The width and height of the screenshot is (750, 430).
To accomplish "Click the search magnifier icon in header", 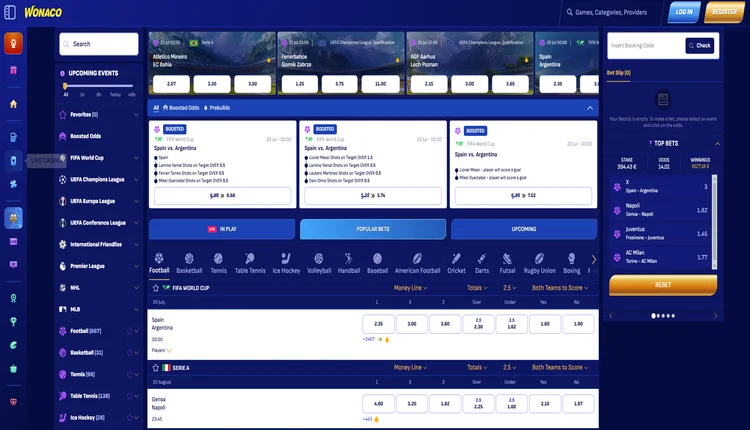I will coord(570,12).
